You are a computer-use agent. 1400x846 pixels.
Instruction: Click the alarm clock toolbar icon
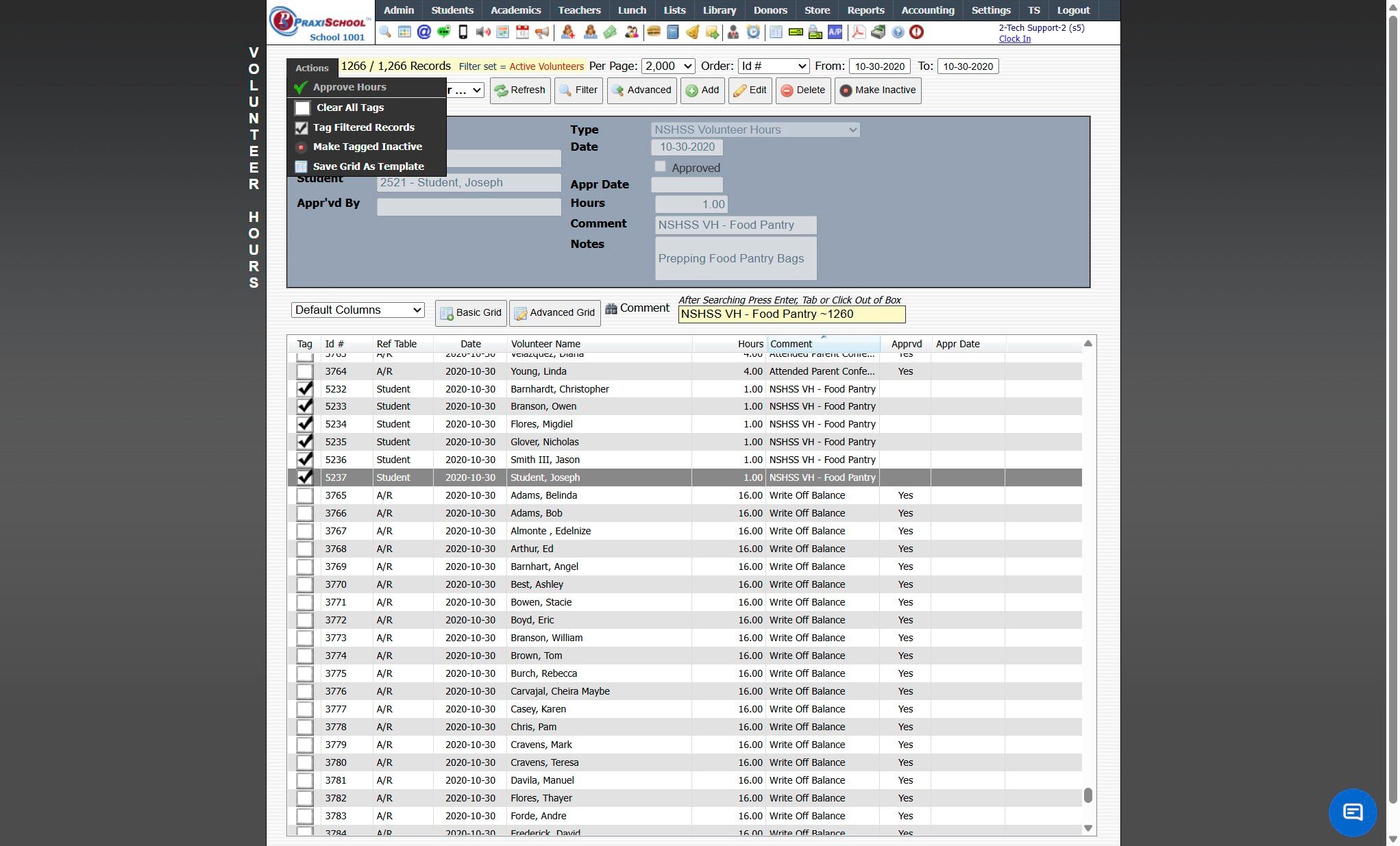click(753, 32)
